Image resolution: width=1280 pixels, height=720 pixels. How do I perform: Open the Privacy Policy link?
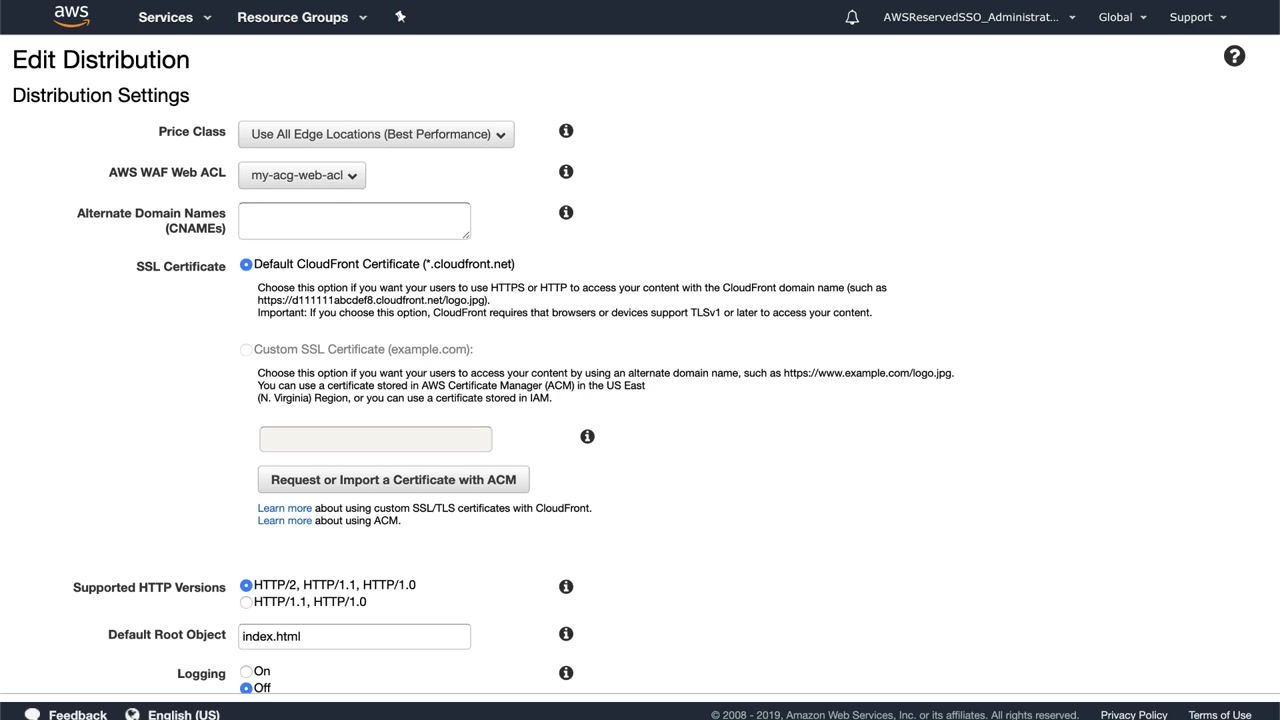[x=1134, y=715]
